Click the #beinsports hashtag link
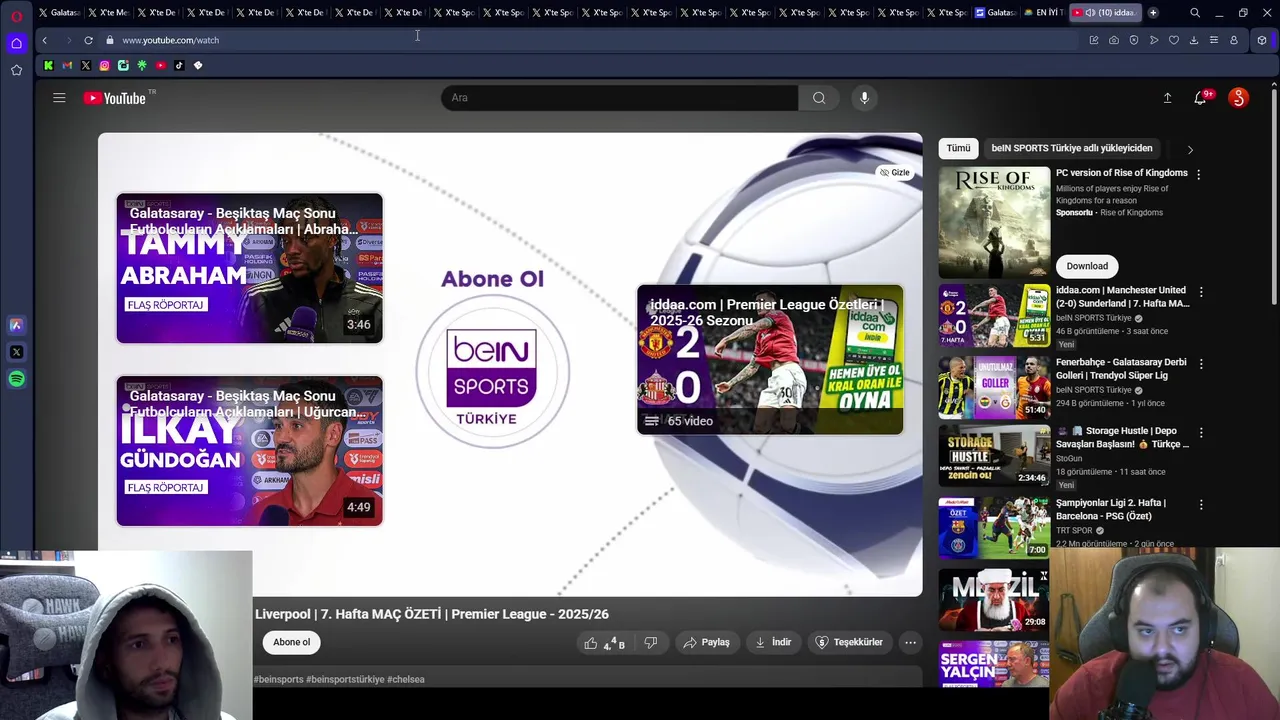Viewport: 1280px width, 720px height. [278, 679]
